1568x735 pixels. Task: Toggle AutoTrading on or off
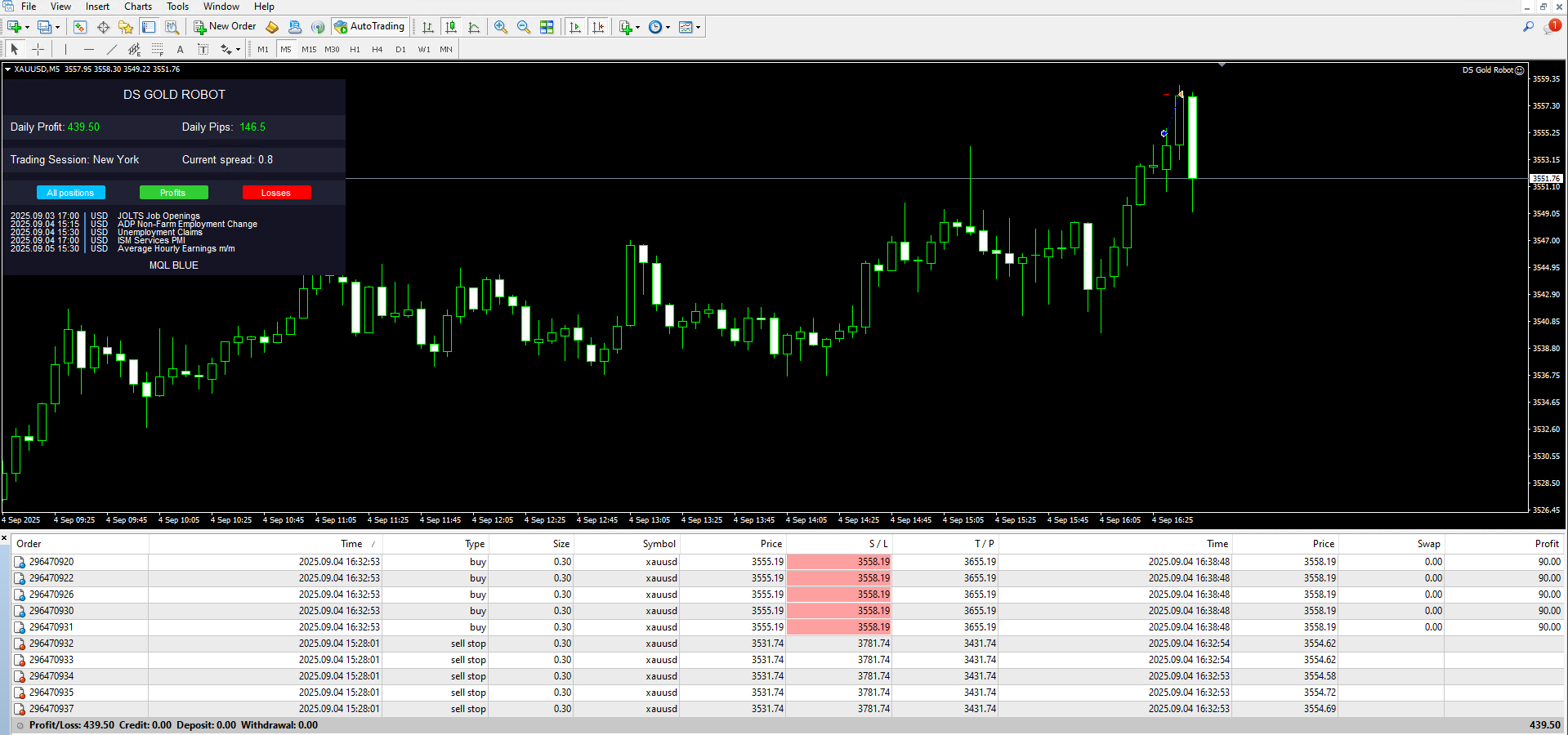(369, 26)
